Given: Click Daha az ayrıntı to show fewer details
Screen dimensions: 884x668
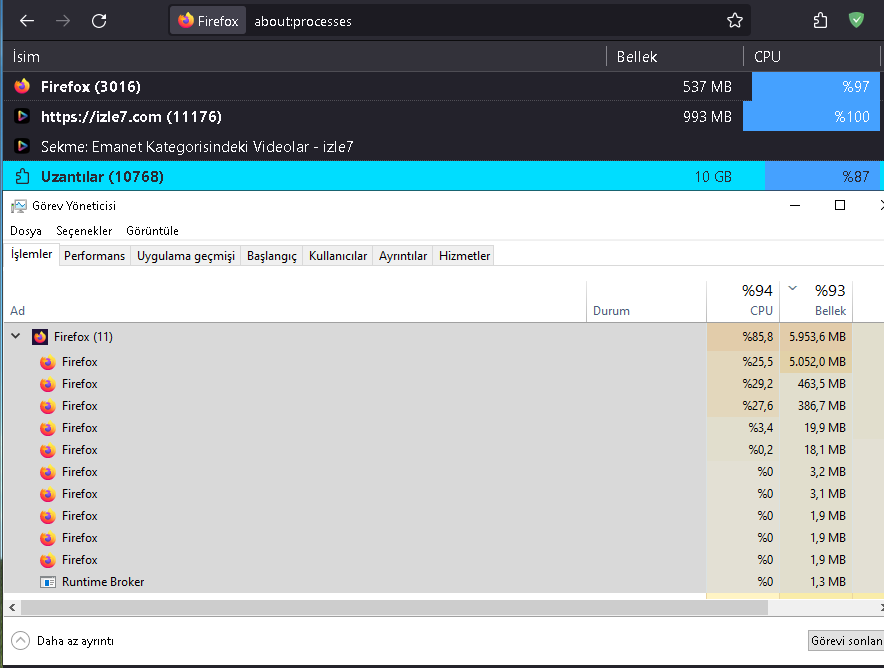Looking at the screenshot, I should pos(77,640).
